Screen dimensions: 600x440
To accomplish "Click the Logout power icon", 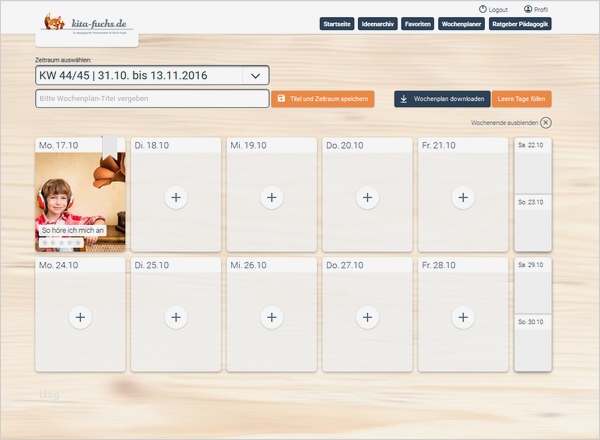I will coord(483,9).
